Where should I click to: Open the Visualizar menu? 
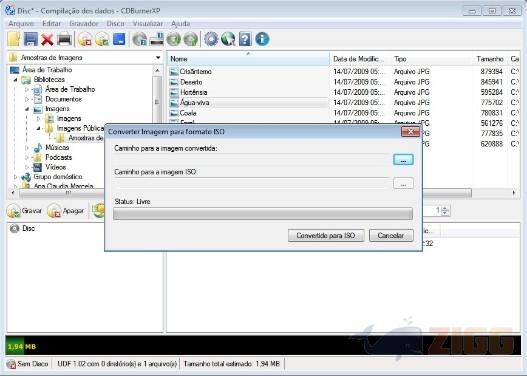(148, 24)
